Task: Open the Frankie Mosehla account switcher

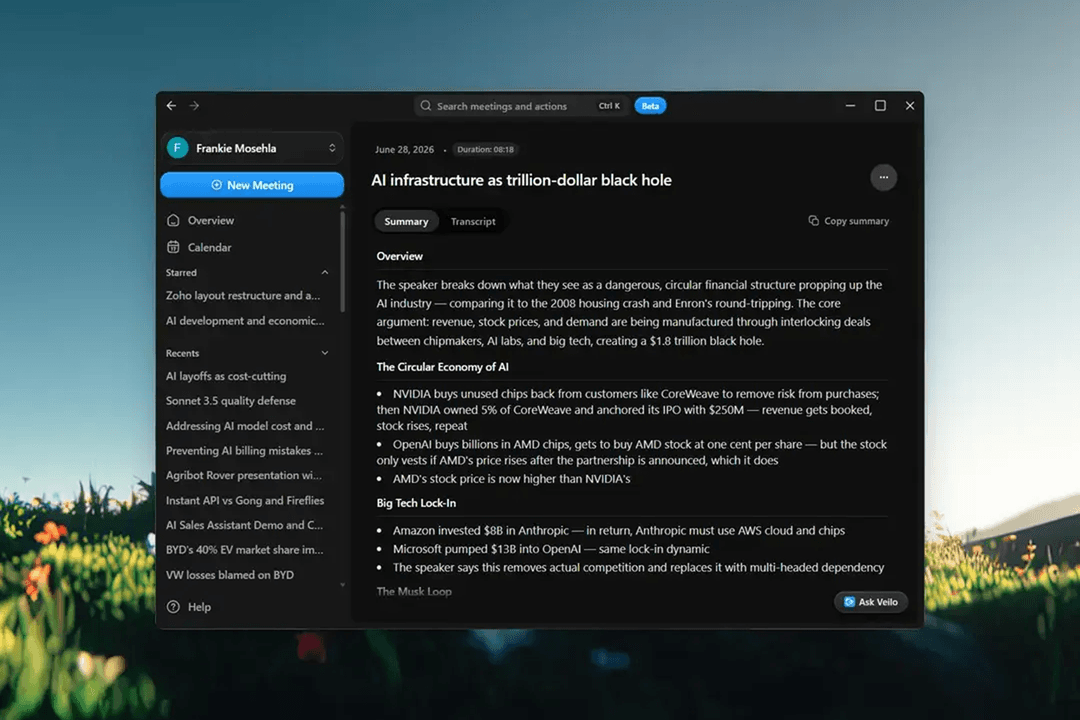Action: pos(252,147)
